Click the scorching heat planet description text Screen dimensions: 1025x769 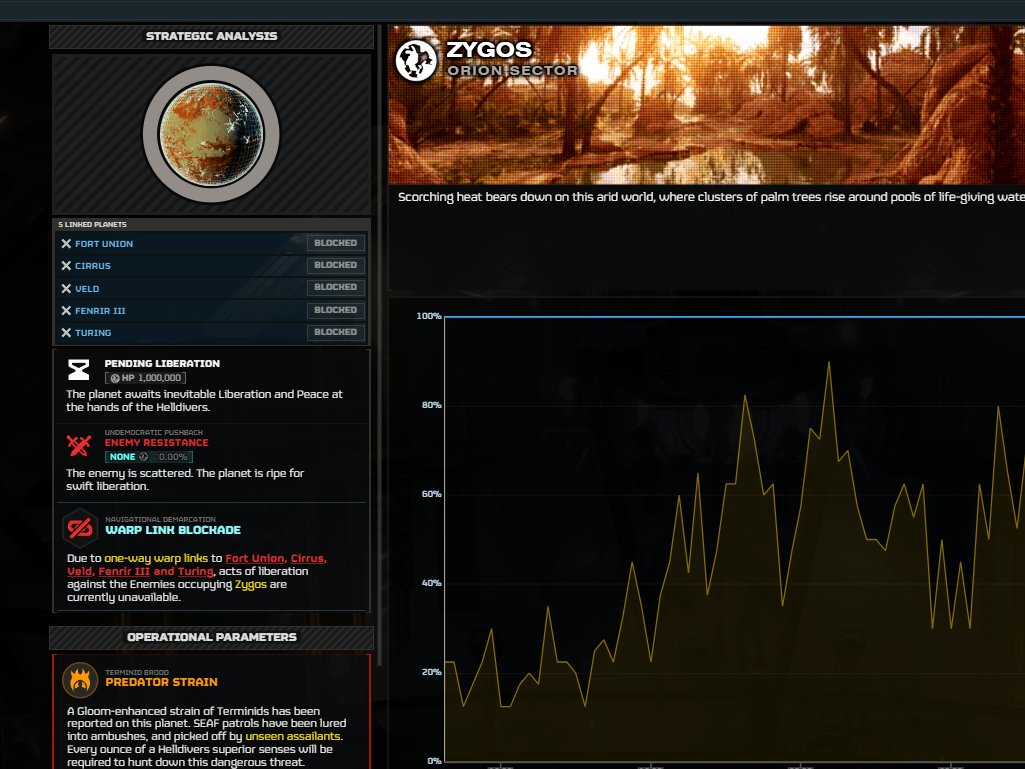pos(711,197)
